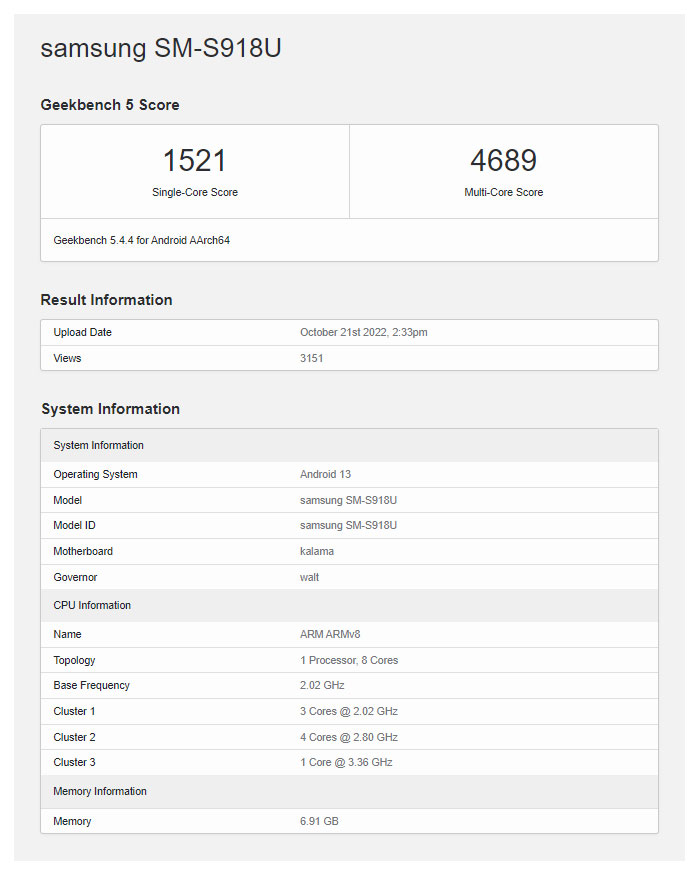Click the Cluster 3 value 1 Core @ 3.36 GHz
Screen dimensions: 700x876
tap(346, 762)
